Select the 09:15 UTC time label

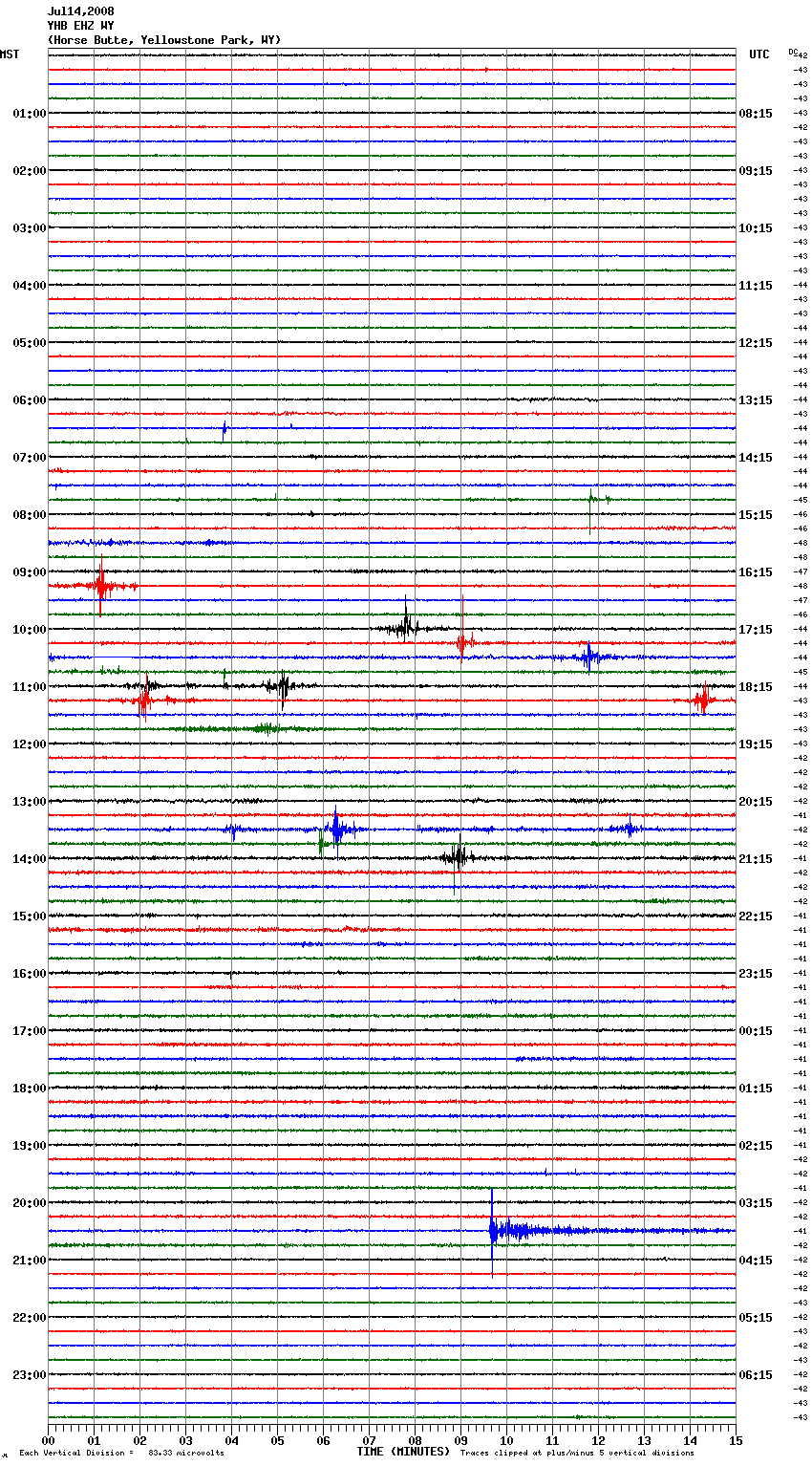coord(756,171)
